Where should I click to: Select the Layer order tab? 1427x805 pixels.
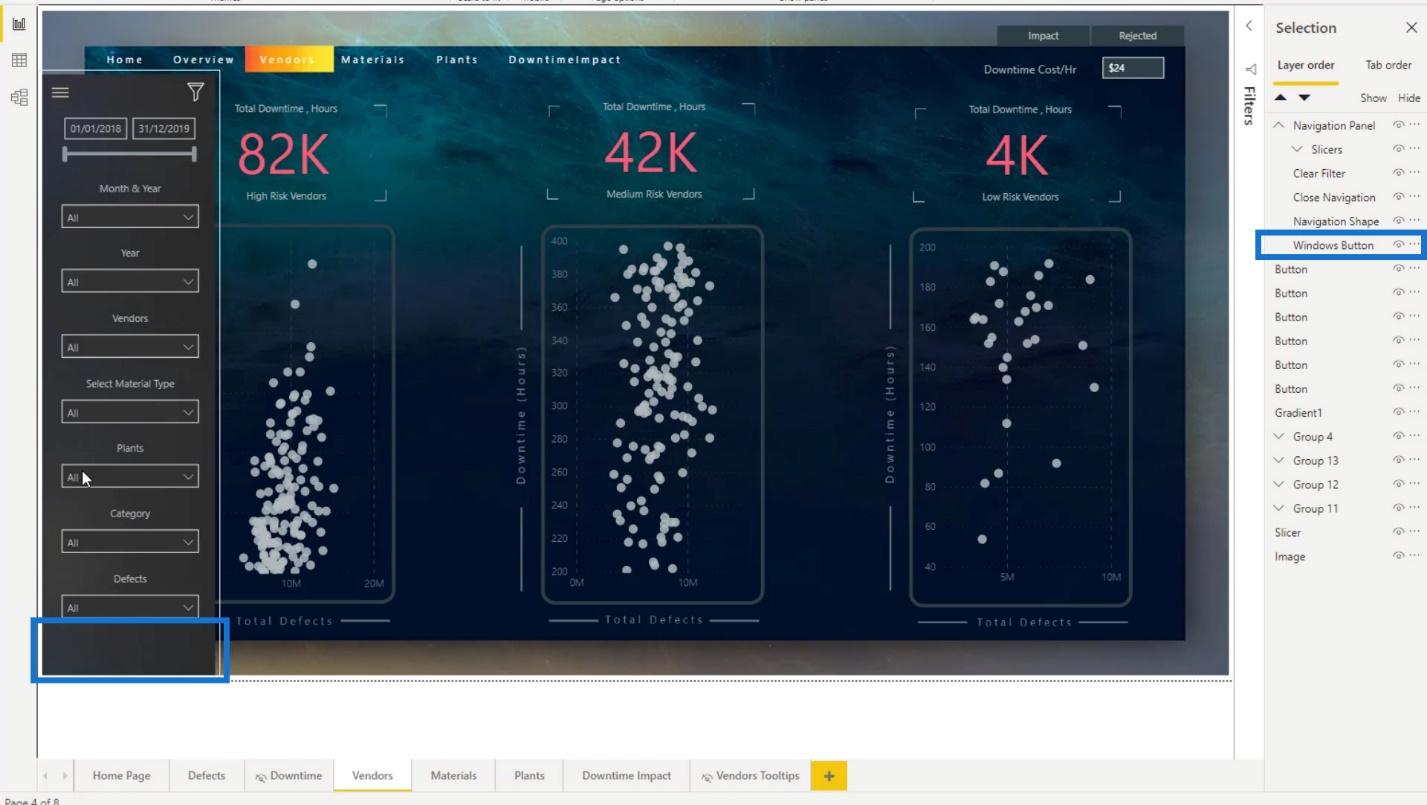coord(1306,65)
